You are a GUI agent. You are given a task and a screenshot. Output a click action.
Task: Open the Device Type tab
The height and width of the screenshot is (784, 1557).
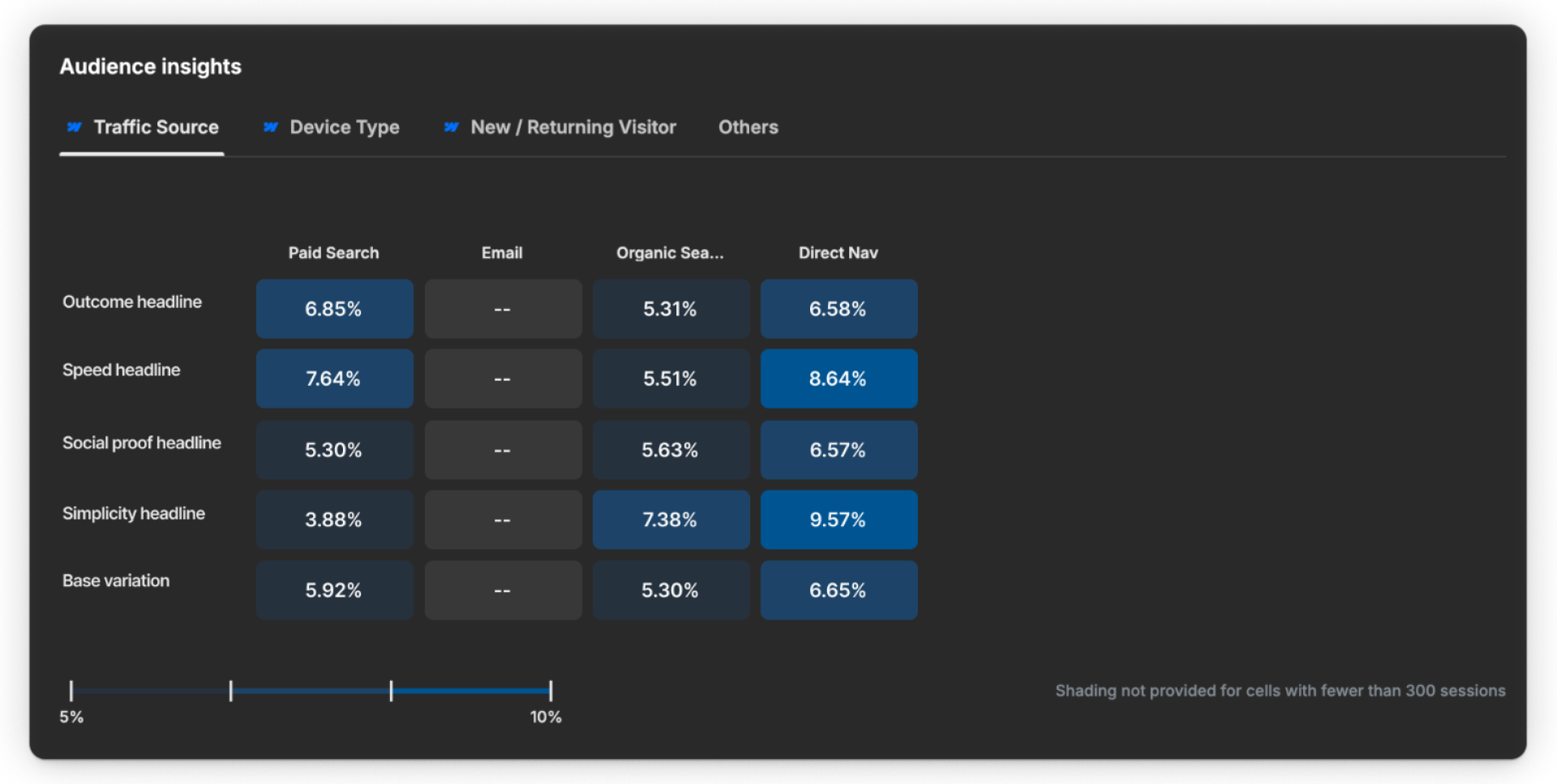point(332,127)
